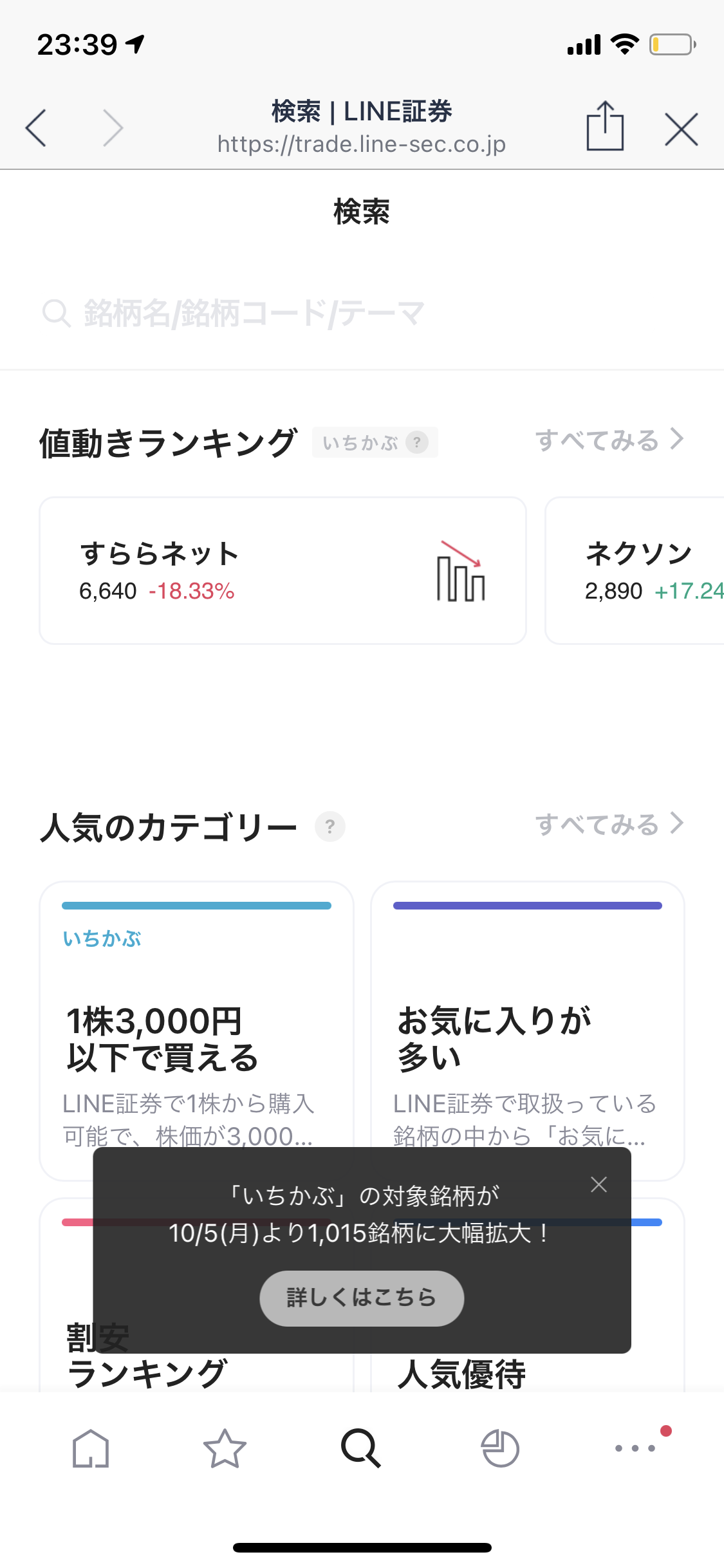The image size is (724, 1568).
Task: Go back with the browser back arrow
Action: 36,128
